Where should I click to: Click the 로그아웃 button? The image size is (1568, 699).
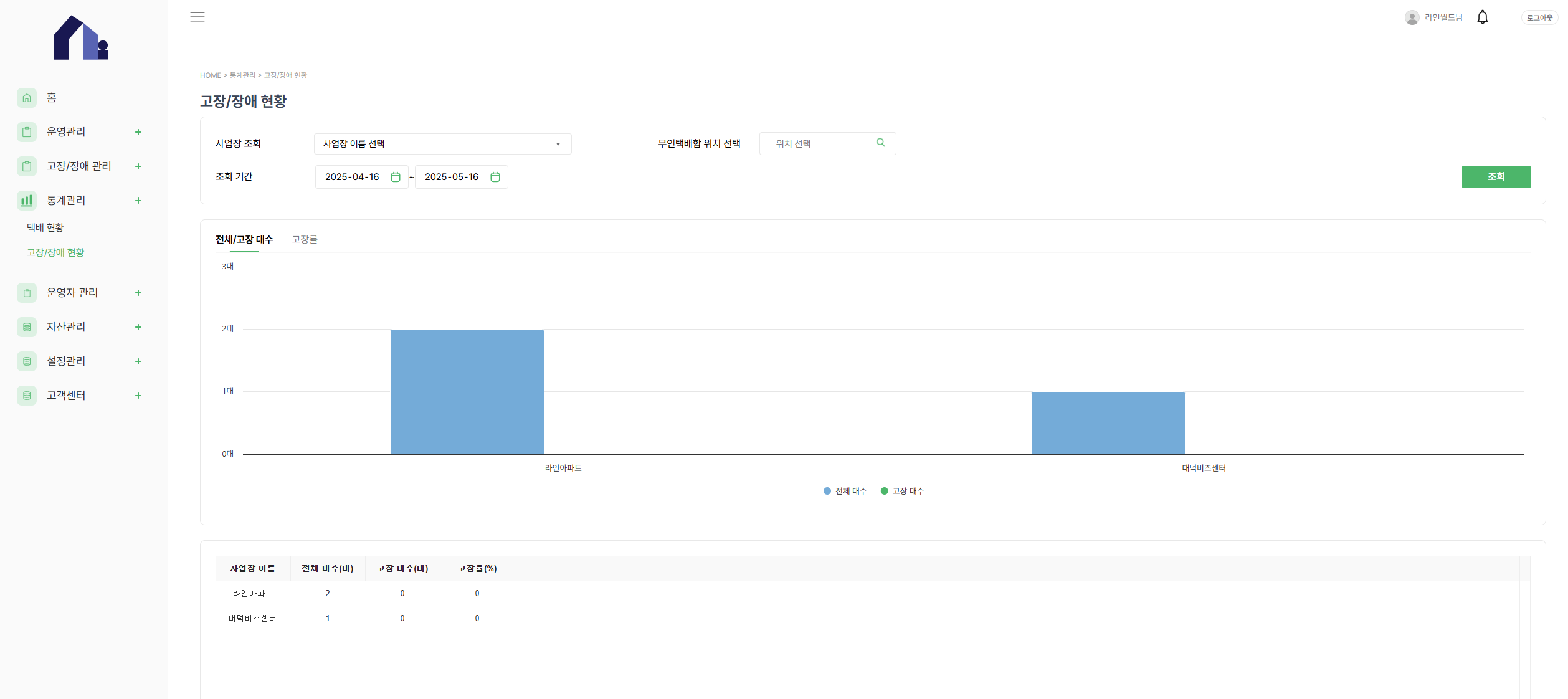pyautogui.click(x=1539, y=18)
